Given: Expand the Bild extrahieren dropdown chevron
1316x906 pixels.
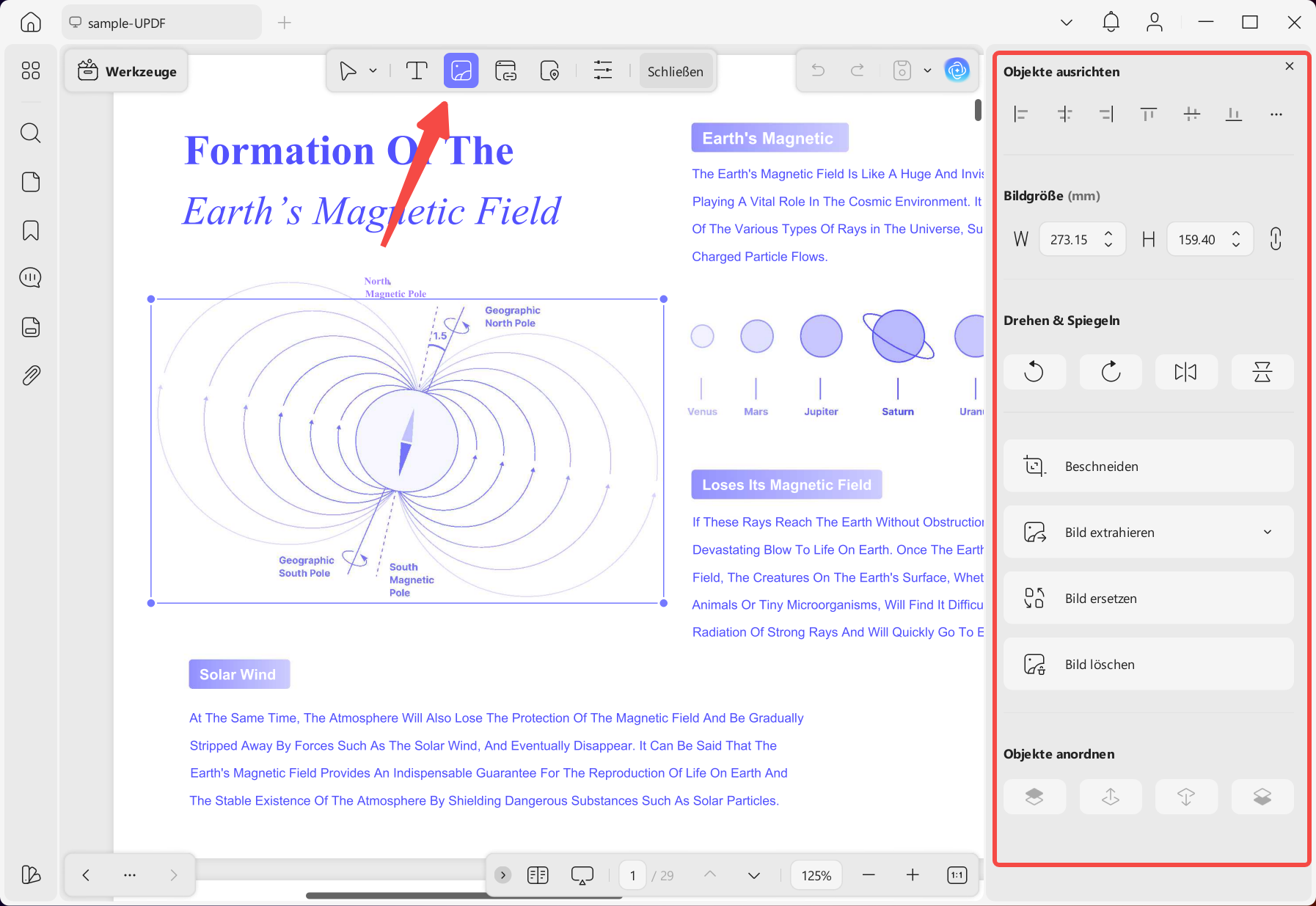Looking at the screenshot, I should click(1268, 532).
